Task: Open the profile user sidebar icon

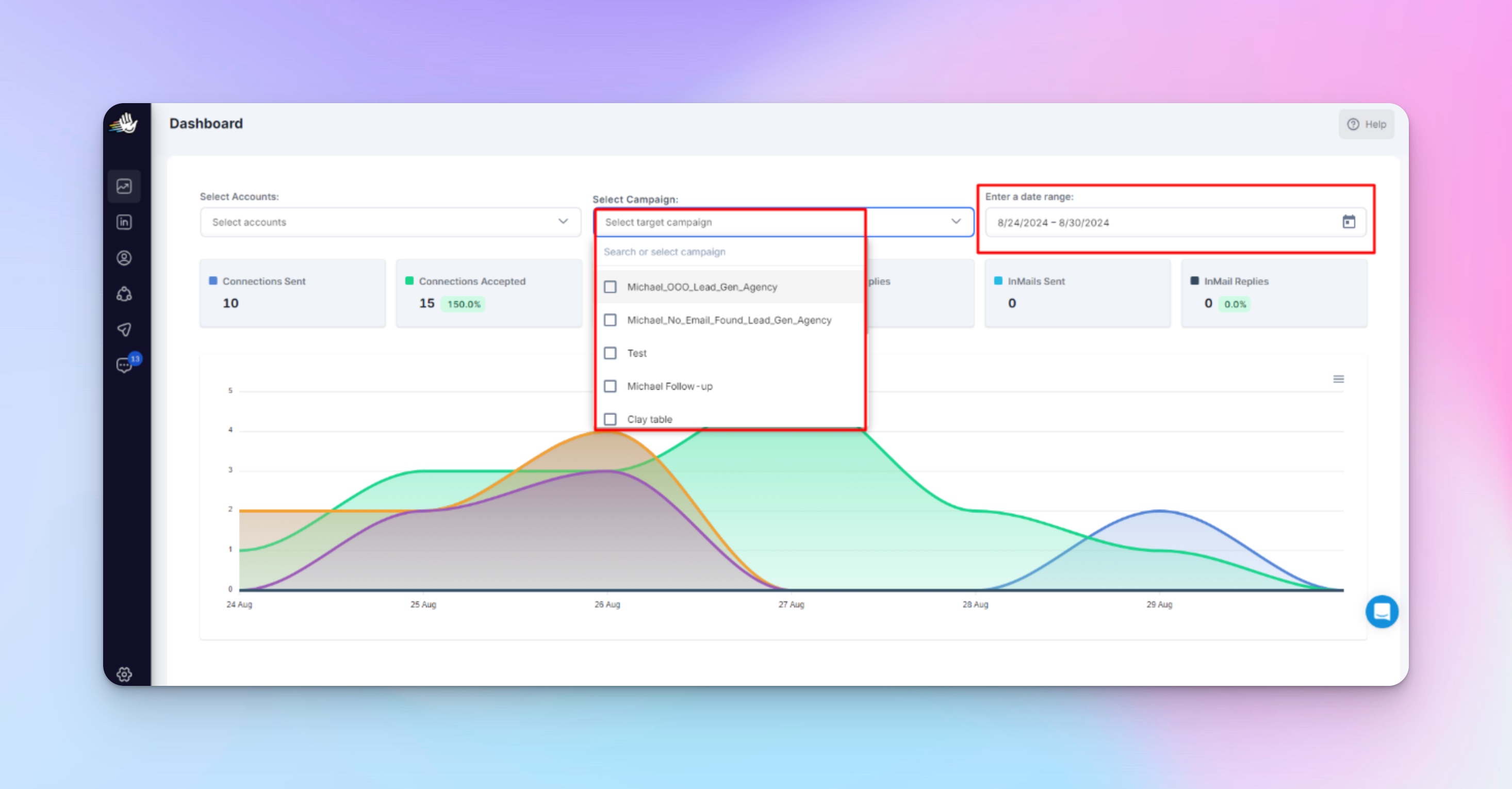Action: tap(124, 258)
